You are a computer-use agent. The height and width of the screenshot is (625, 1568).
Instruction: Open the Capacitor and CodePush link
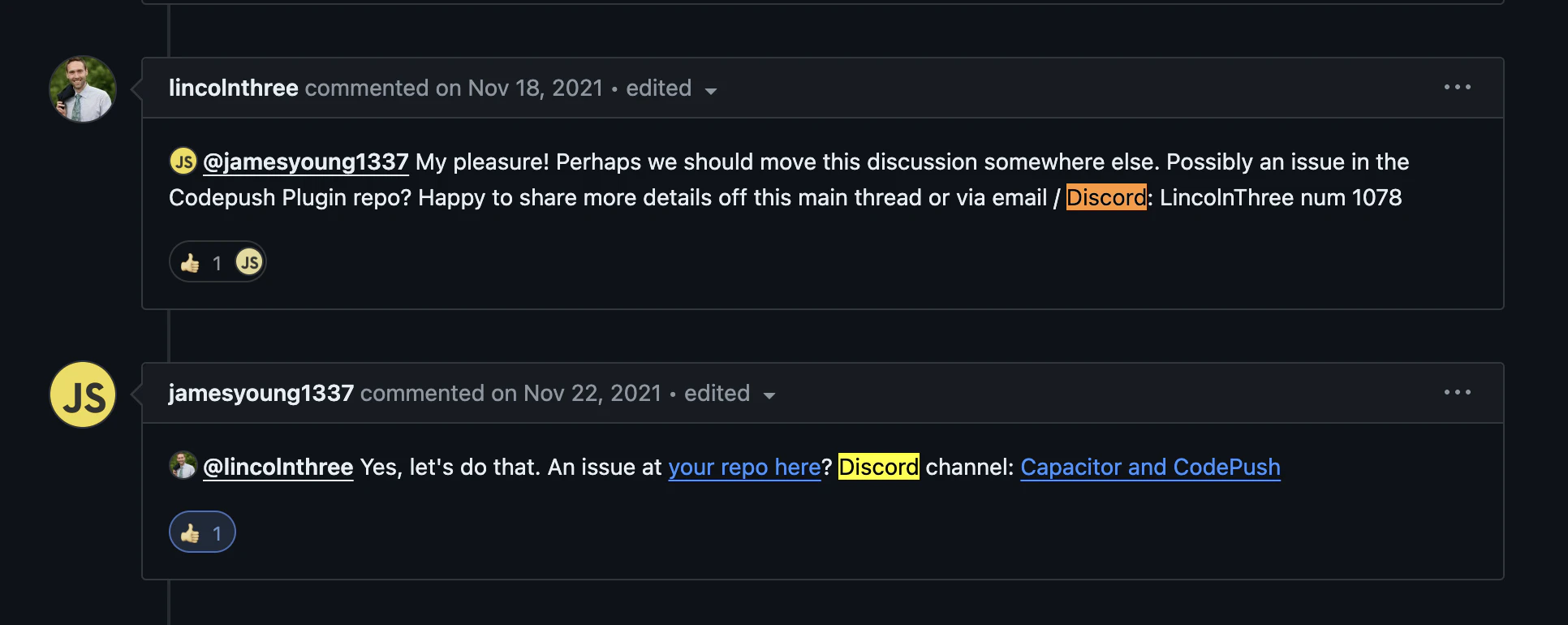1149,467
